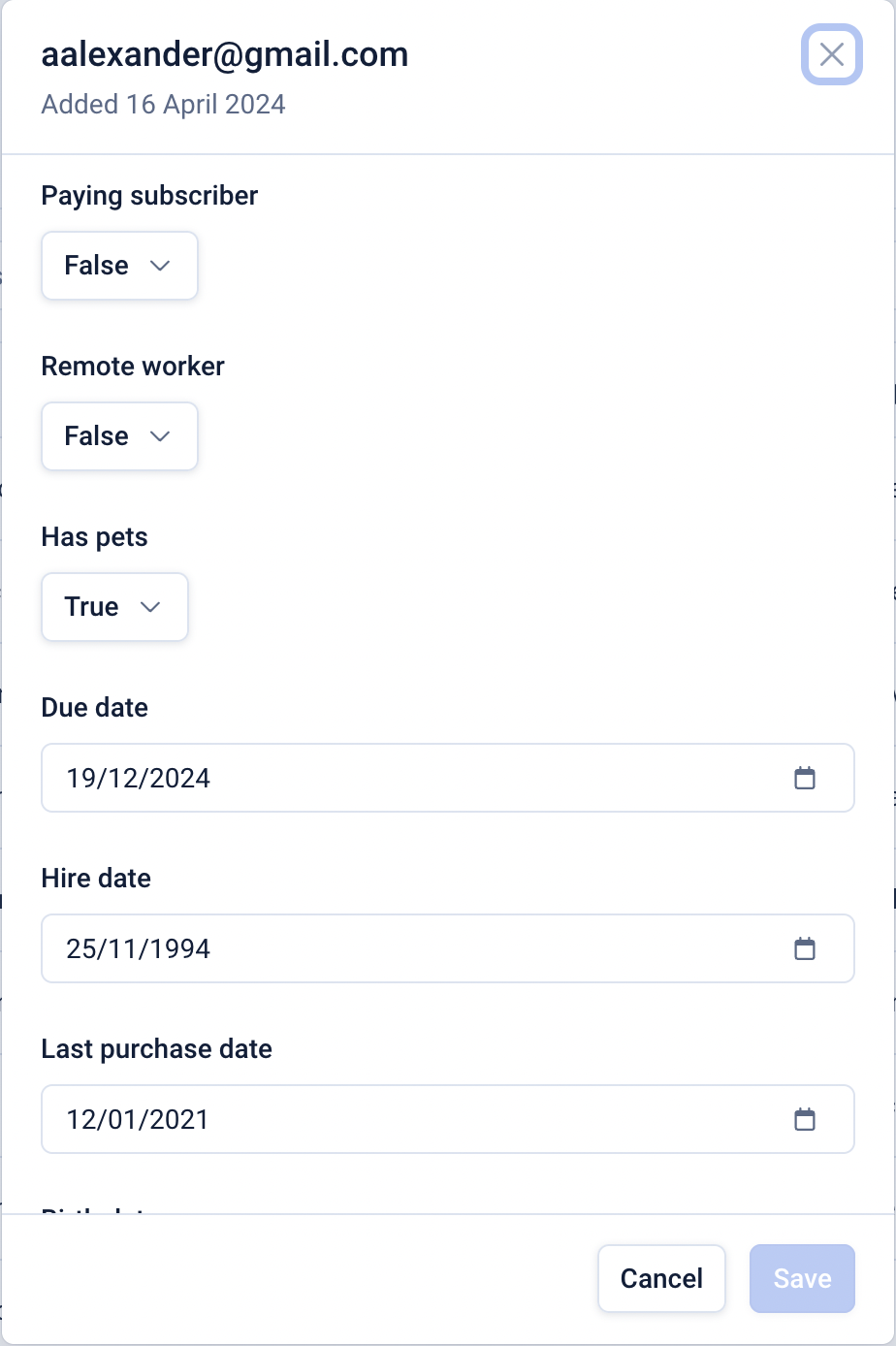Click the Added 16 April 2024 text
Viewport: 896px width, 1346px height.
click(163, 105)
